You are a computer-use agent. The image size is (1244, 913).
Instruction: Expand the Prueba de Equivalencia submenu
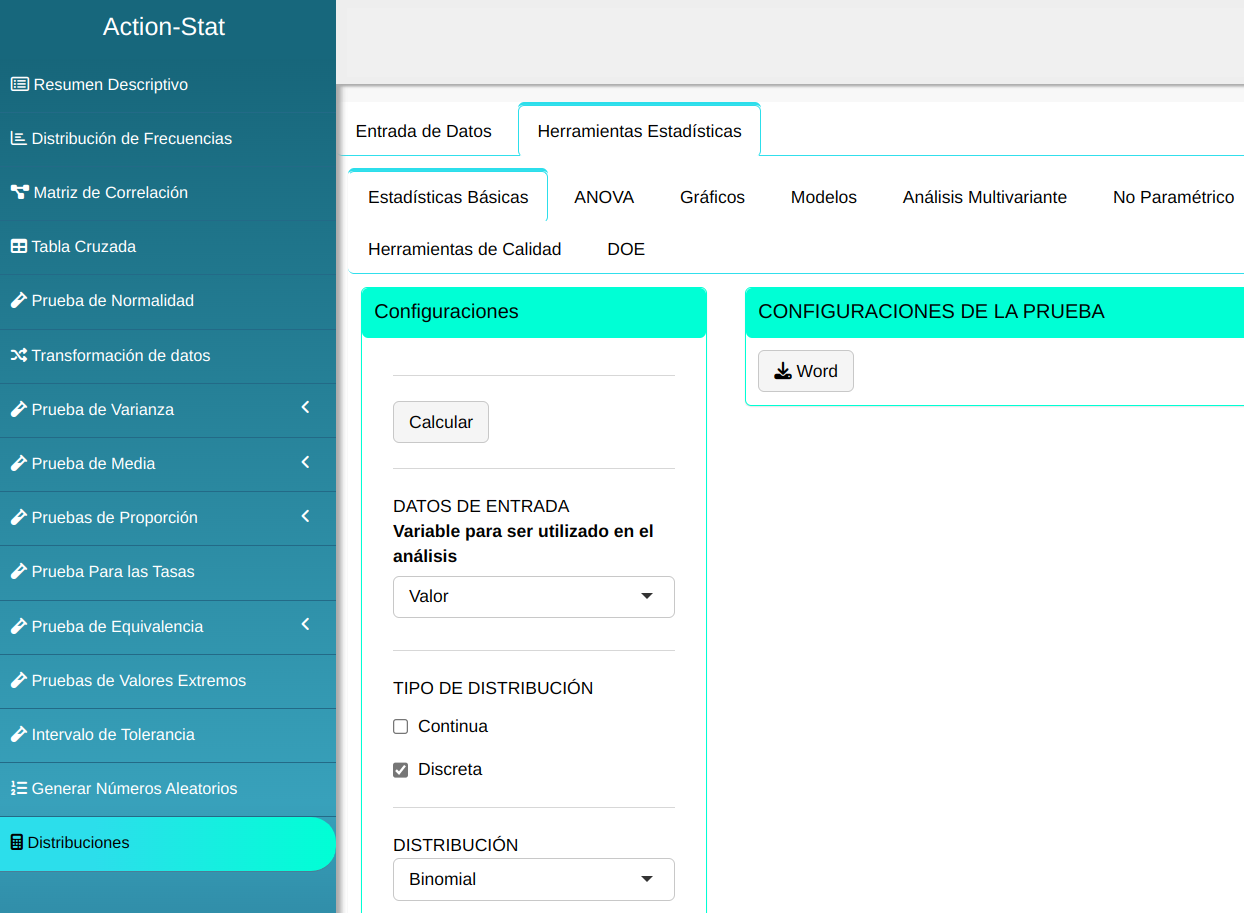pos(305,625)
